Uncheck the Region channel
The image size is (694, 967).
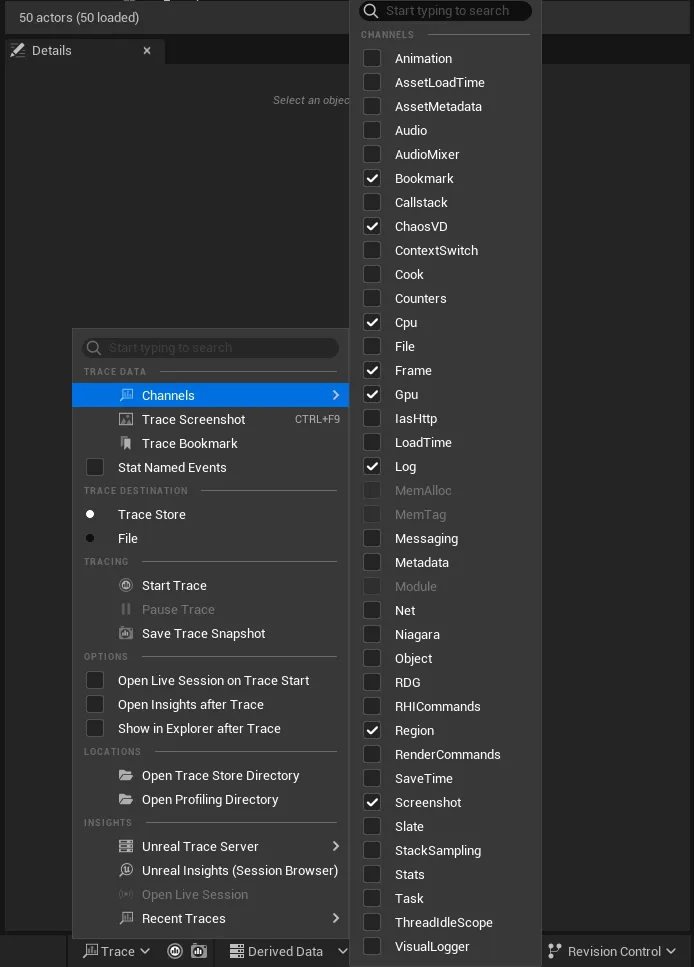[x=372, y=730]
